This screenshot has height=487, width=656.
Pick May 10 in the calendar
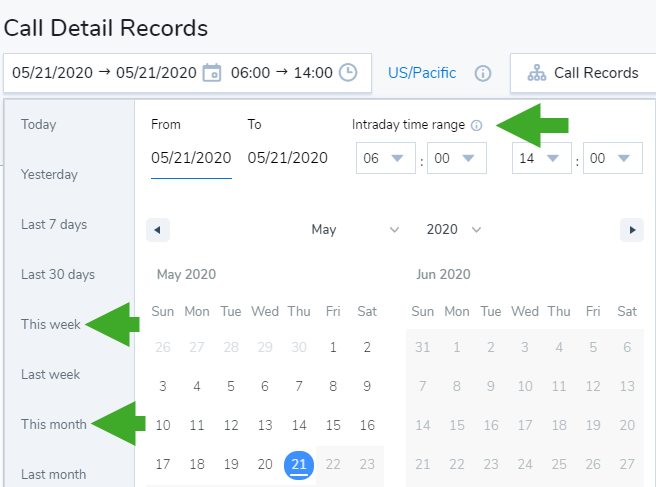coord(163,425)
